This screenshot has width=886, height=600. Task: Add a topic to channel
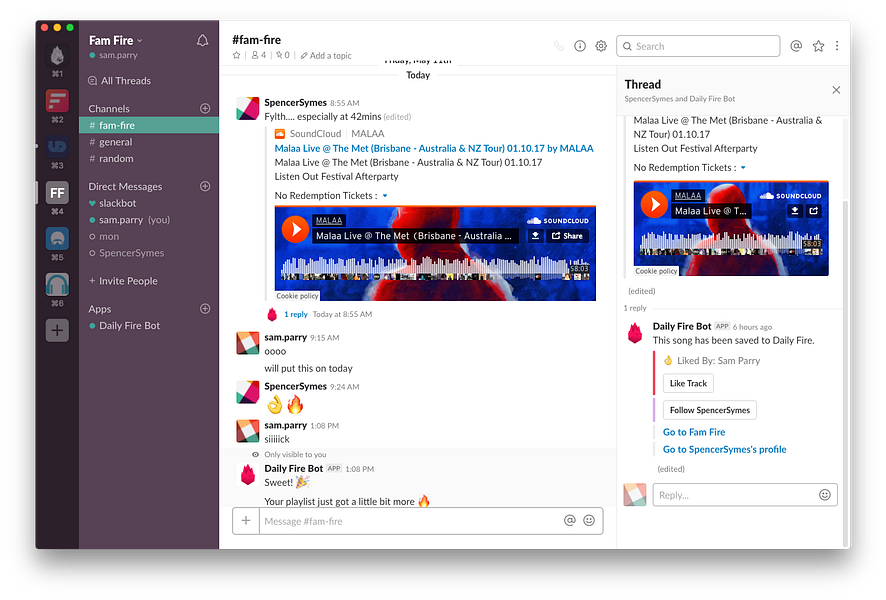point(326,55)
